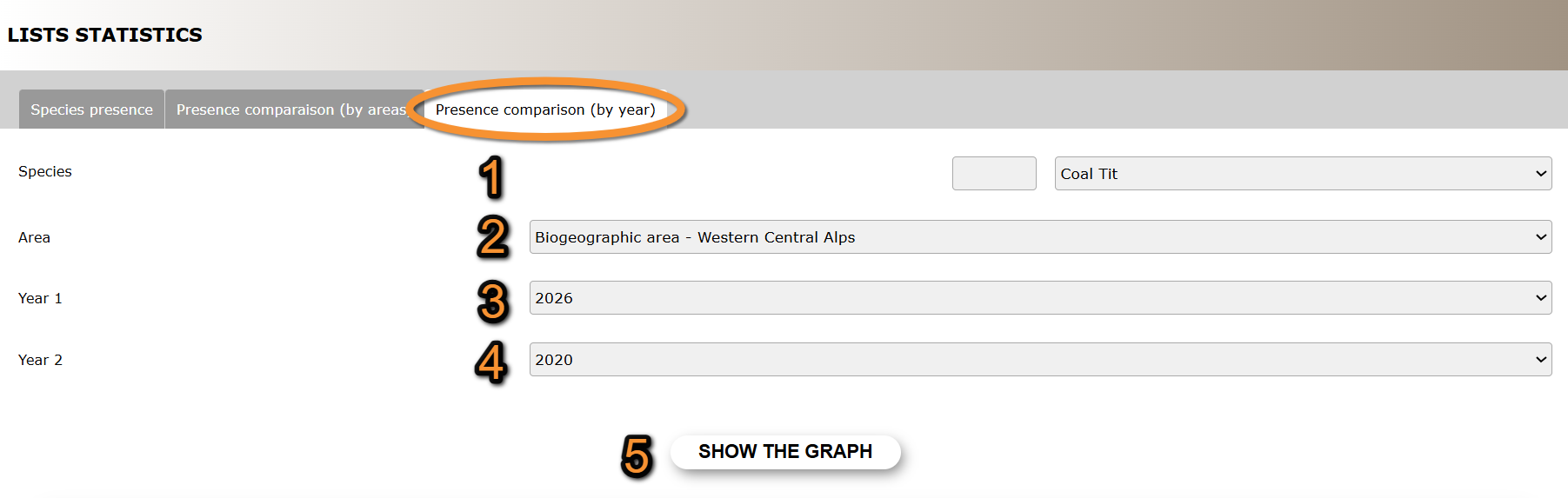The width and height of the screenshot is (1568, 498).
Task: Click the Year 1 field label
Action: 40,299
